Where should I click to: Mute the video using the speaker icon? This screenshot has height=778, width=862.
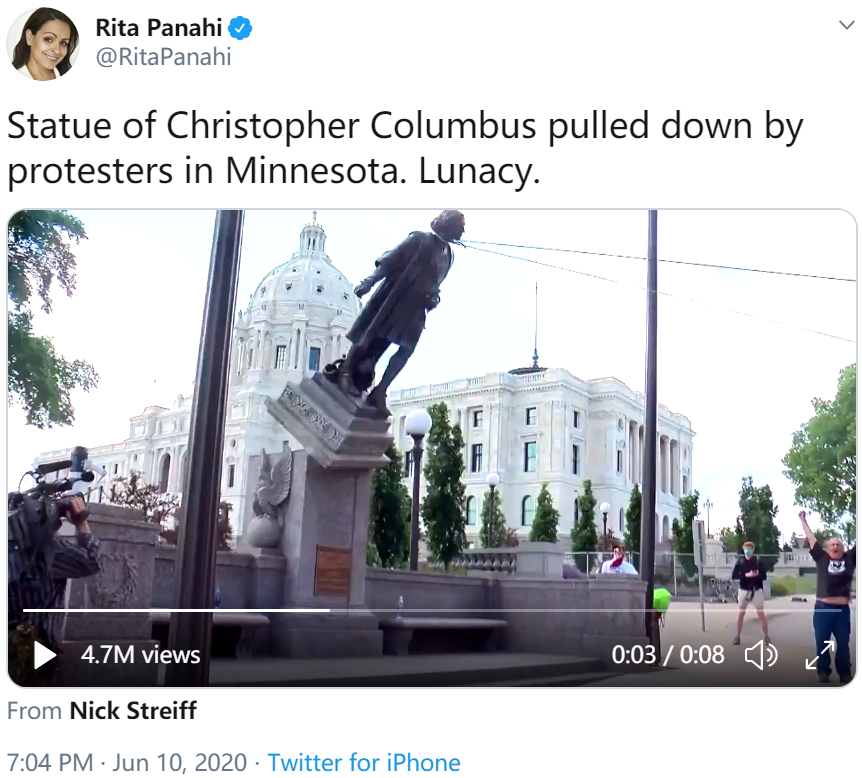click(761, 655)
